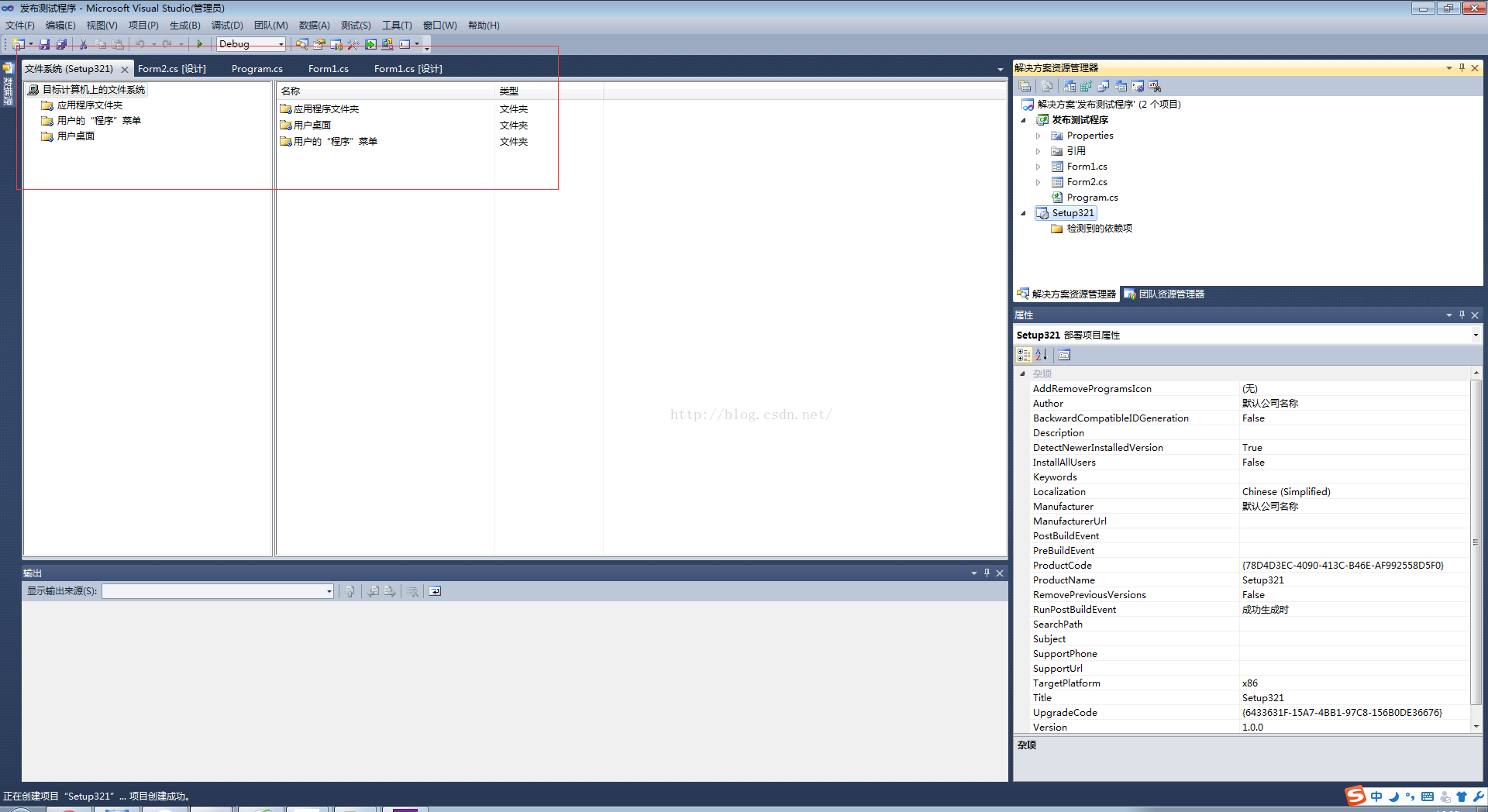Image resolution: width=1488 pixels, height=812 pixels.
Task: Toggle auto-hide pin on the Output panel
Action: click(x=987, y=573)
